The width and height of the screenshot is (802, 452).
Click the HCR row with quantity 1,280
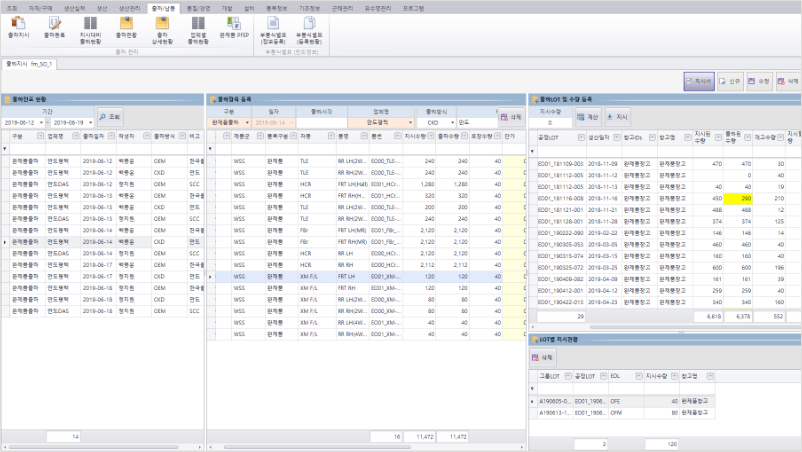(x=366, y=184)
